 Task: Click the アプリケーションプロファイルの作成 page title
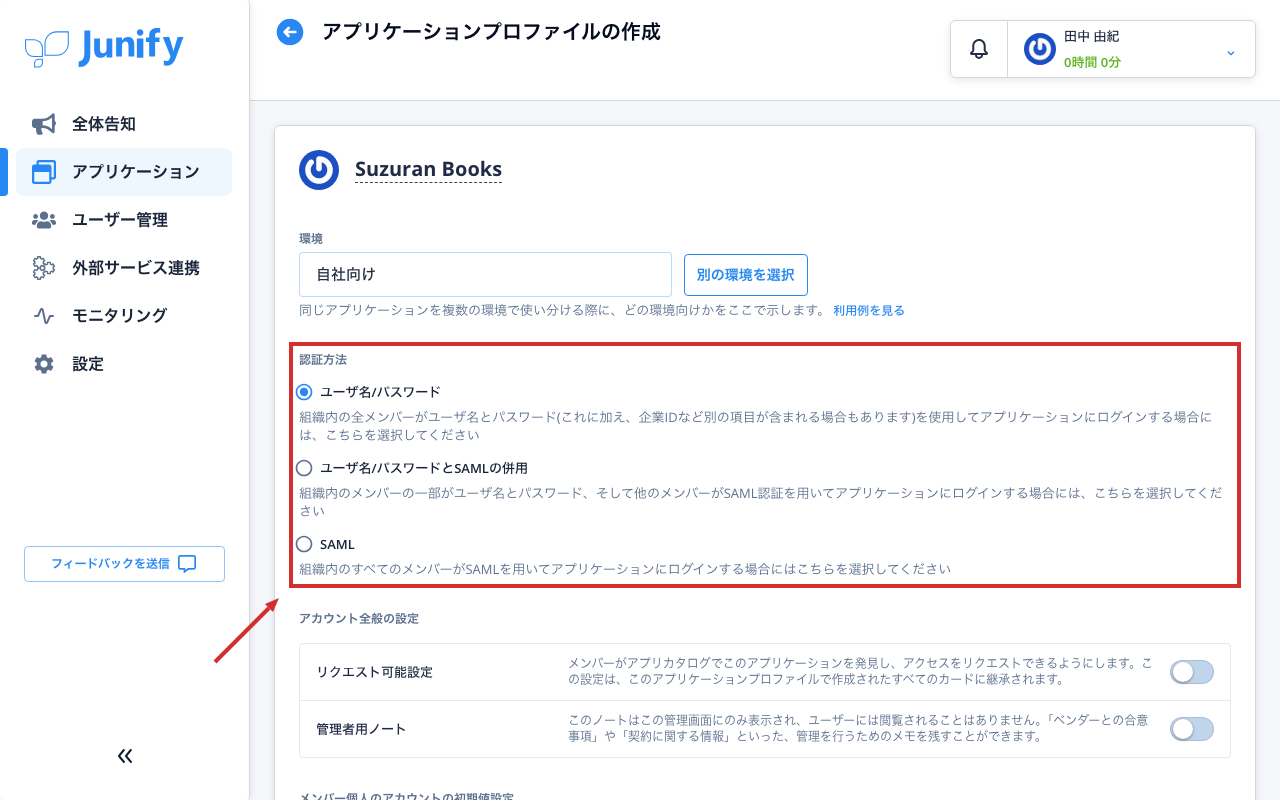coord(491,32)
